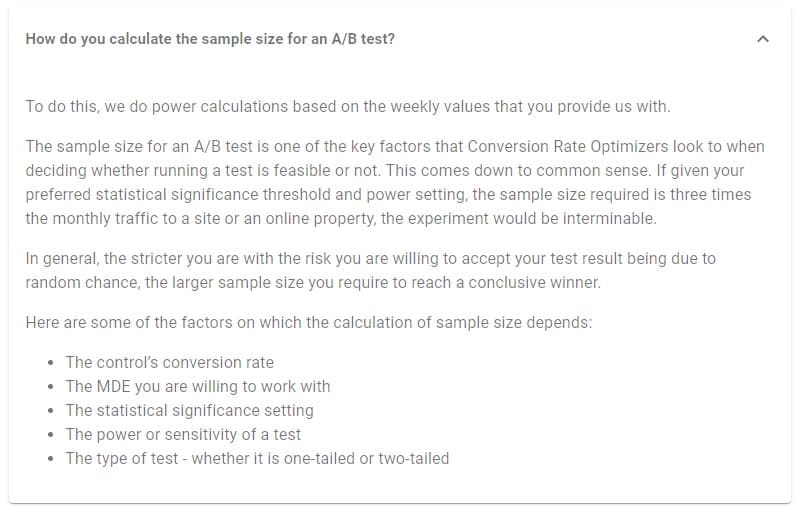Screen dimensions: 798x508
Task: Click the words 'random chance' in the third paragraph
Action: [x=73, y=283]
